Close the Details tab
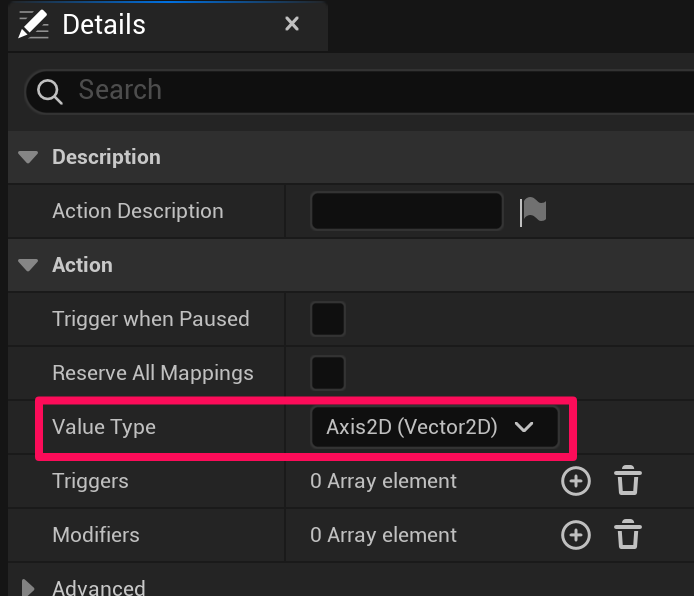 tap(292, 24)
